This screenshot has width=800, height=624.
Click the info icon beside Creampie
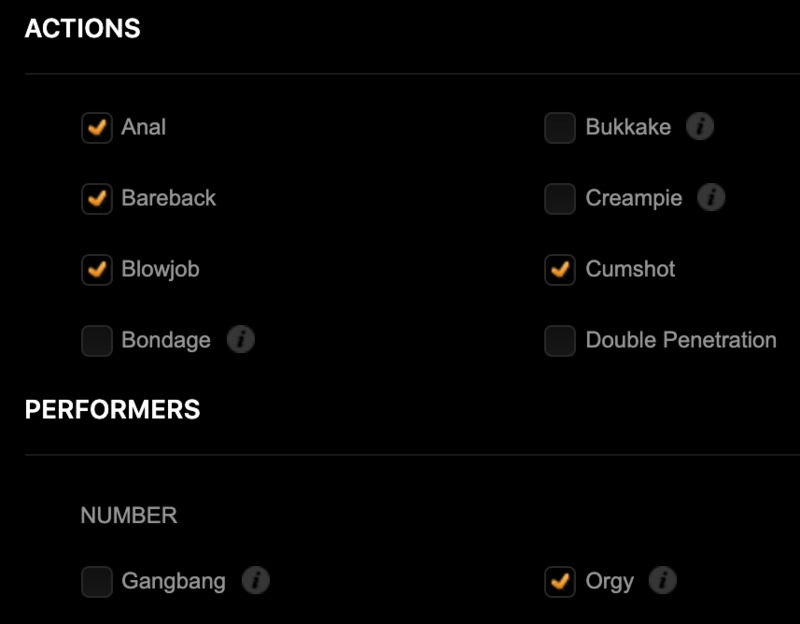pos(711,198)
